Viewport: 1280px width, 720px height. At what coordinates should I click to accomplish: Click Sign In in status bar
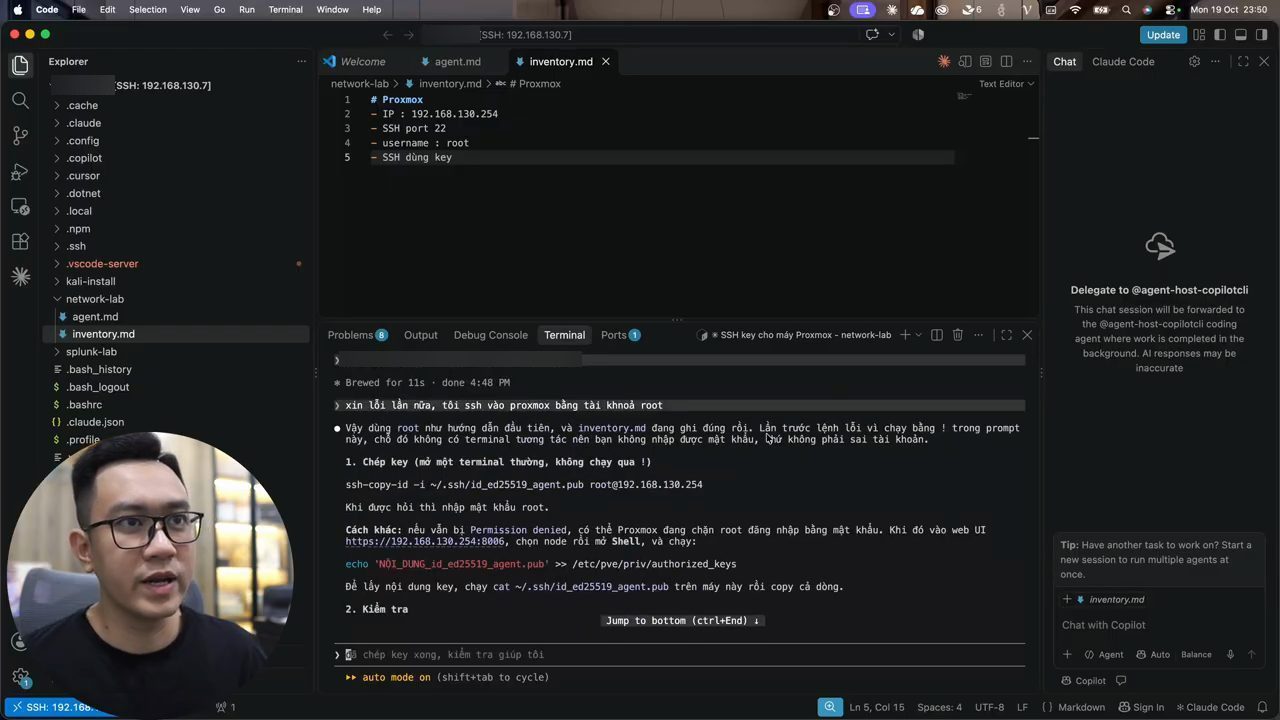[x=1142, y=707]
